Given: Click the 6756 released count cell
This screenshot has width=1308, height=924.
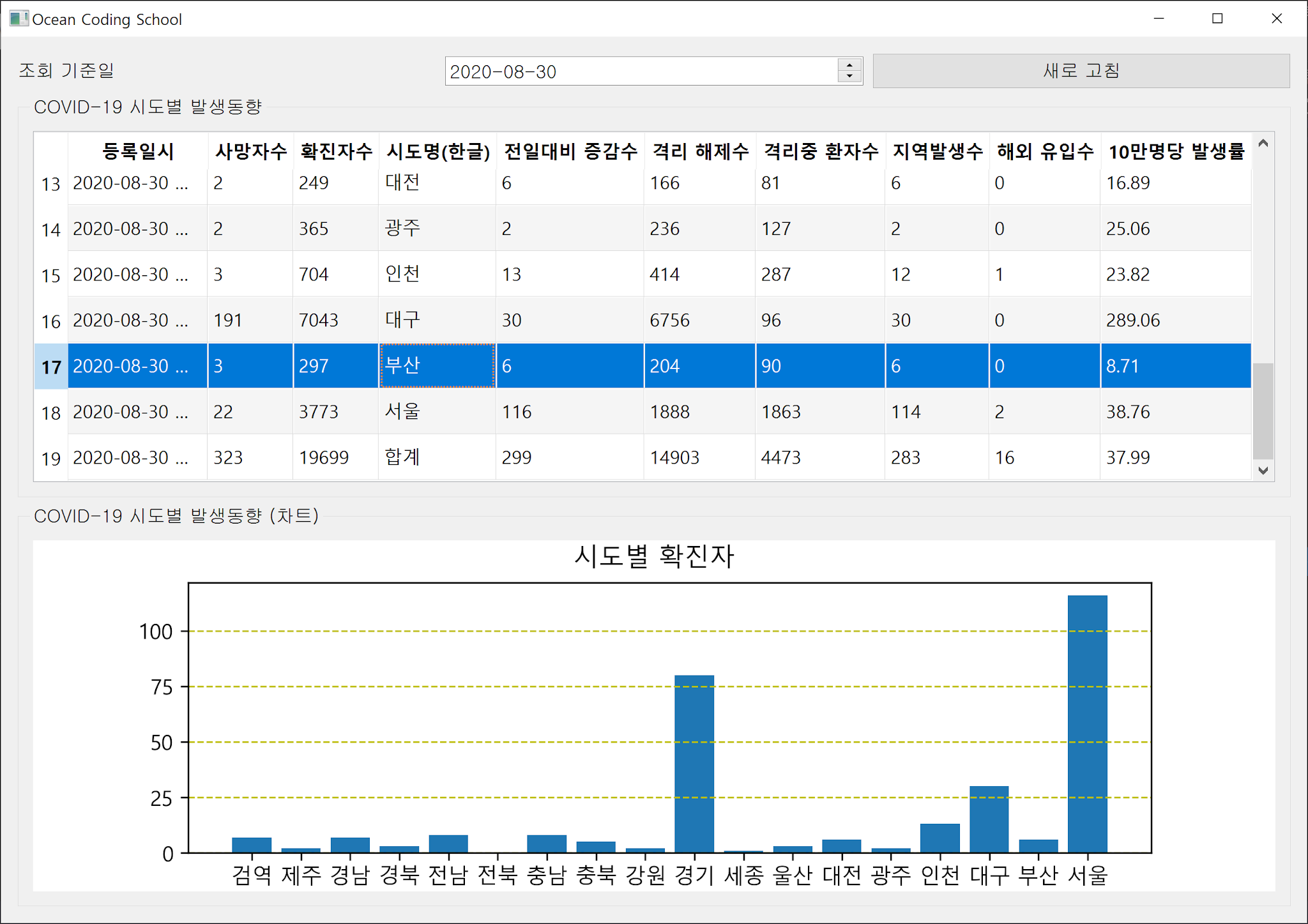Looking at the screenshot, I should [x=700, y=320].
